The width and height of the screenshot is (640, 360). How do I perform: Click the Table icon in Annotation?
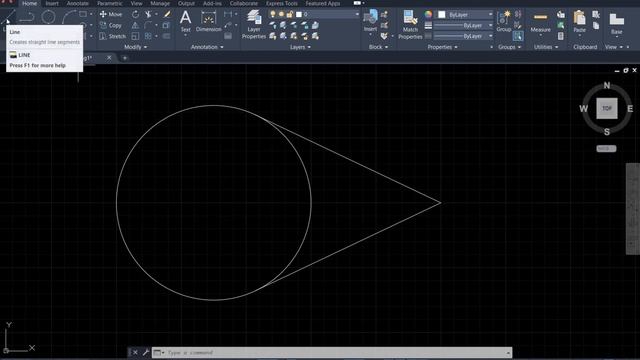click(x=228, y=36)
